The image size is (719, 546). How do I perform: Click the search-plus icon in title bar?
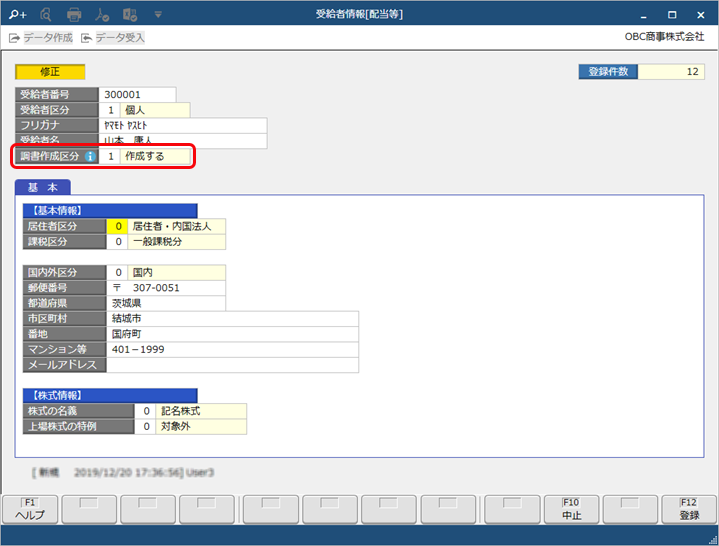pyautogui.click(x=17, y=15)
